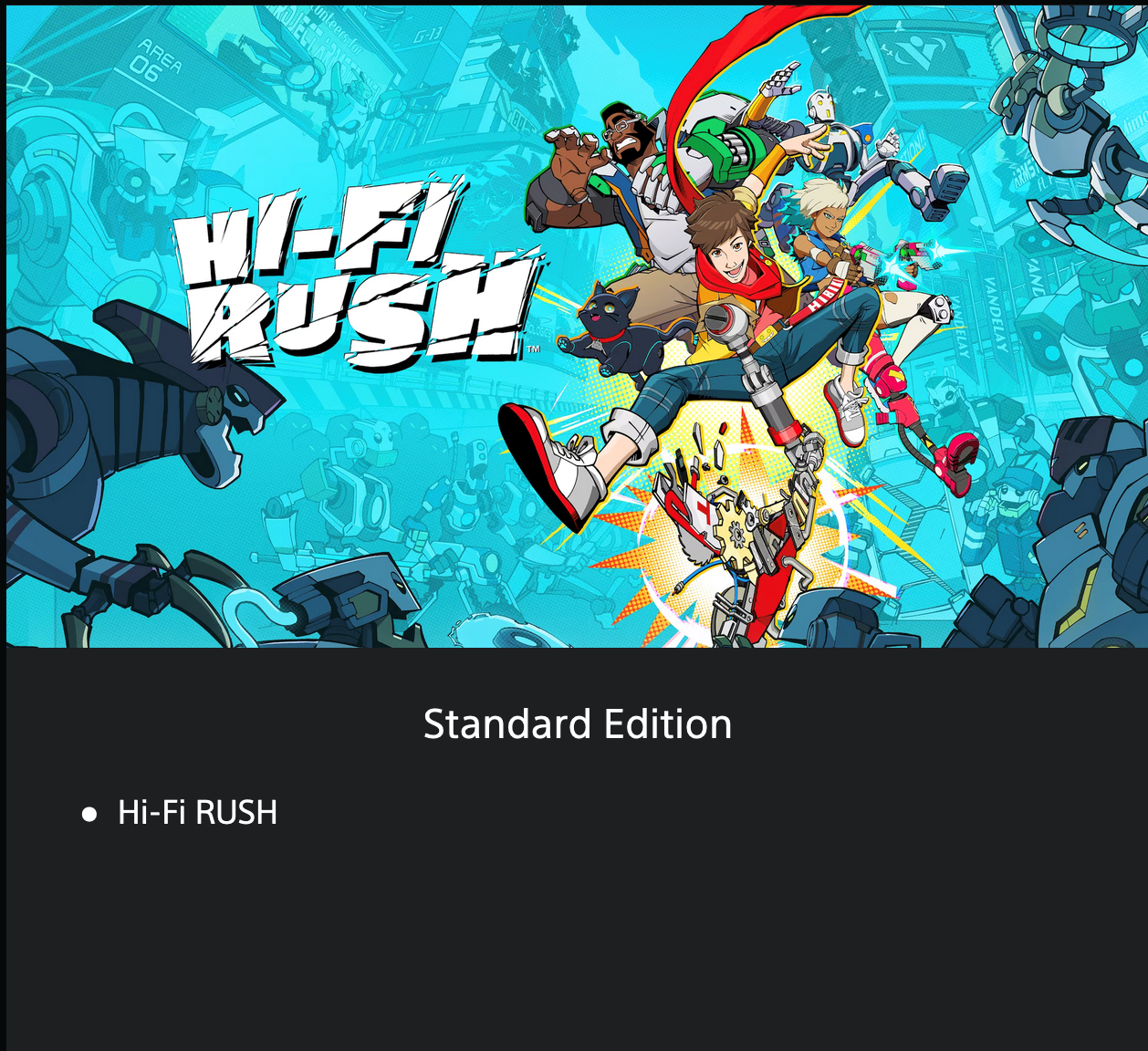Click the AREA 06 sign

pos(155,57)
